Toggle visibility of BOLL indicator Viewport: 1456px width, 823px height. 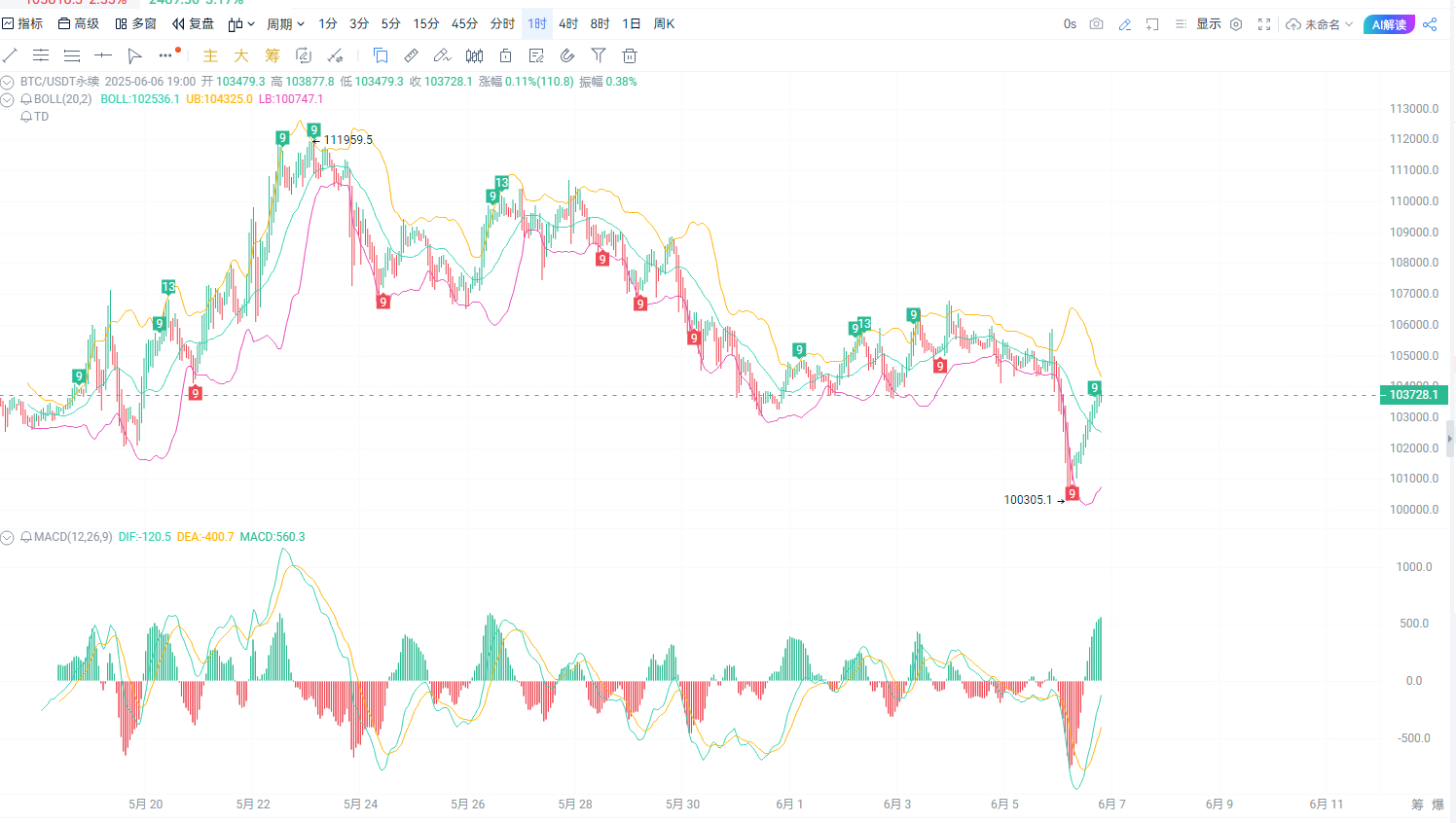point(7,99)
